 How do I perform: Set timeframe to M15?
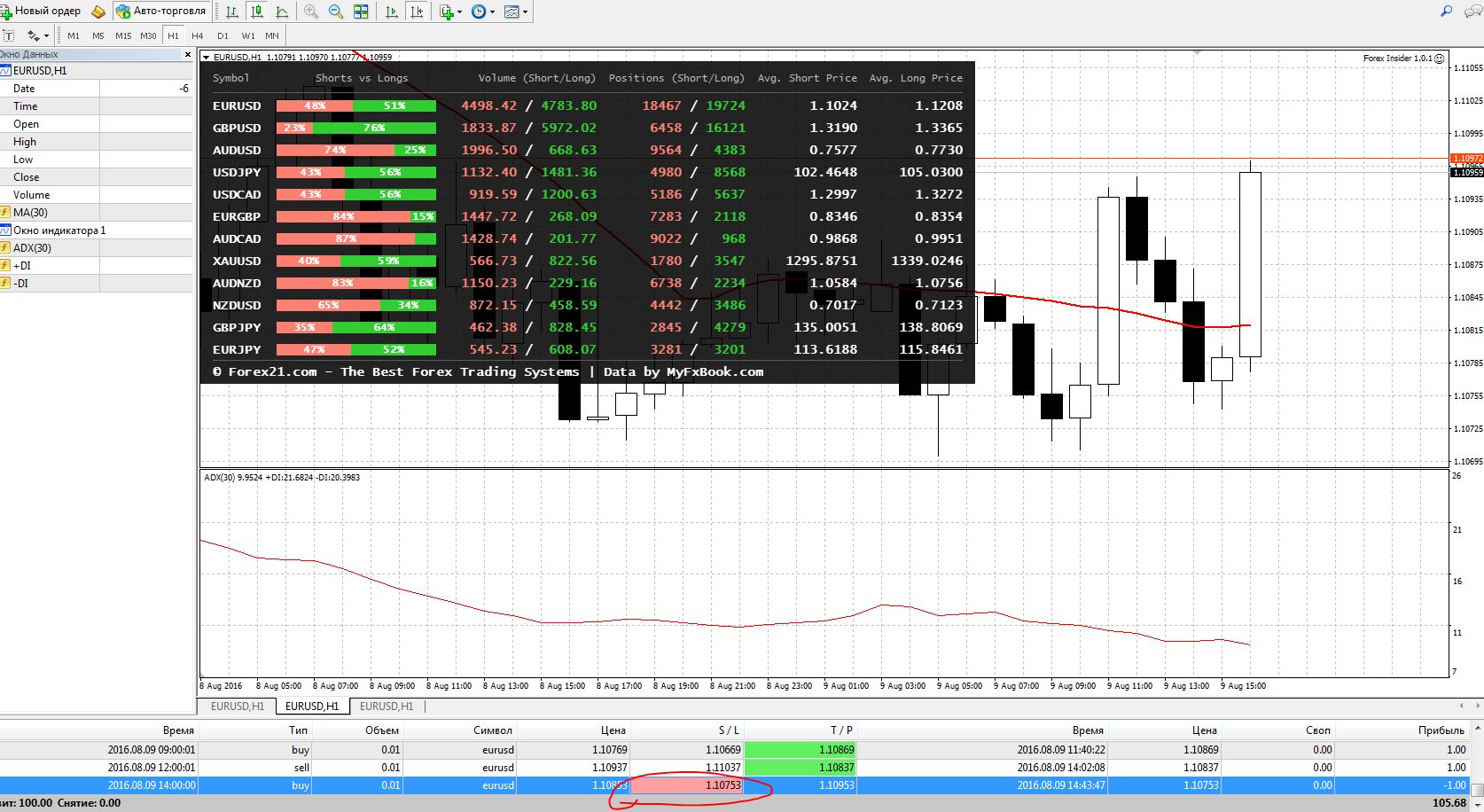click(x=123, y=35)
